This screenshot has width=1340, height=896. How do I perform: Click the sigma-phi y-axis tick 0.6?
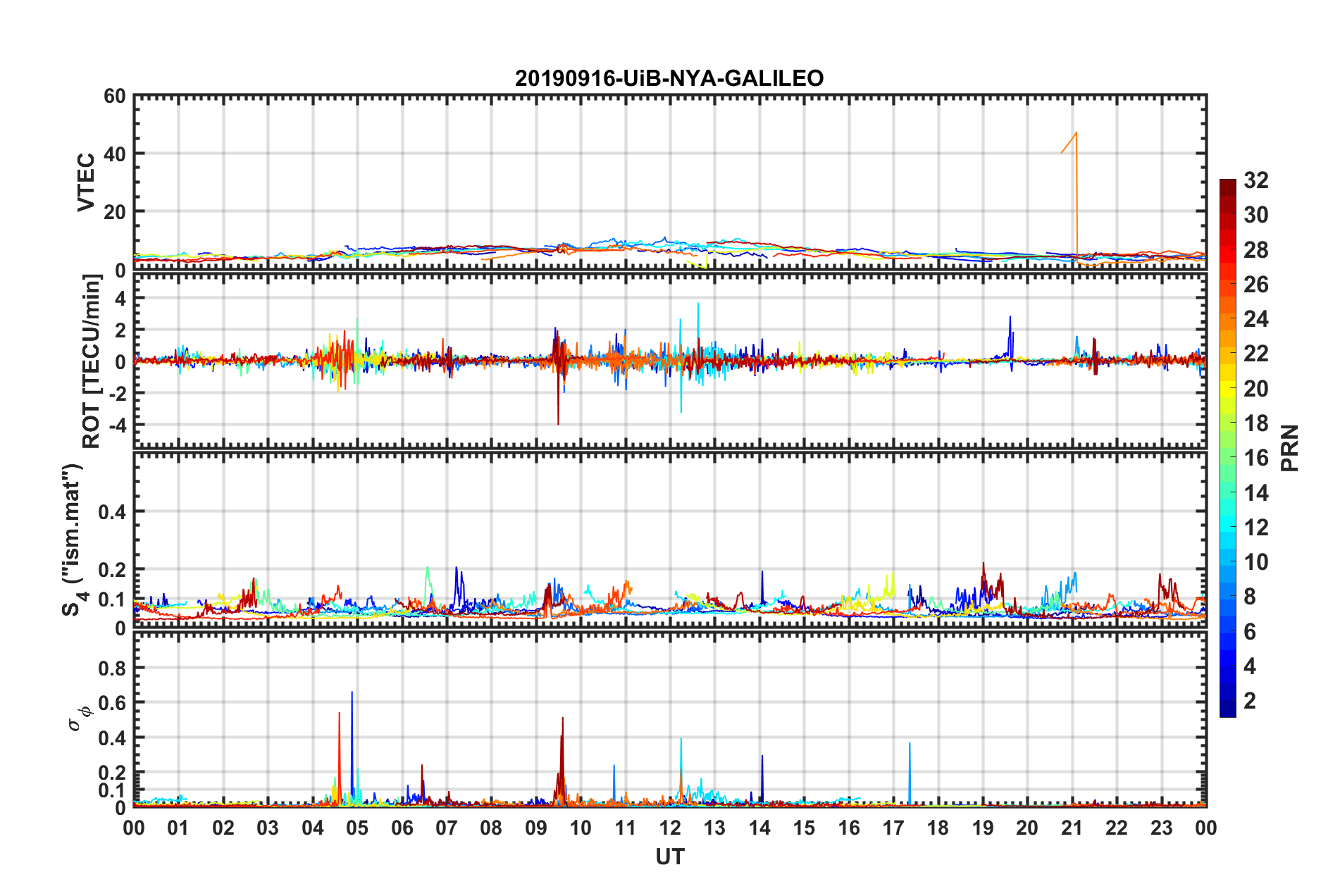coord(112,703)
